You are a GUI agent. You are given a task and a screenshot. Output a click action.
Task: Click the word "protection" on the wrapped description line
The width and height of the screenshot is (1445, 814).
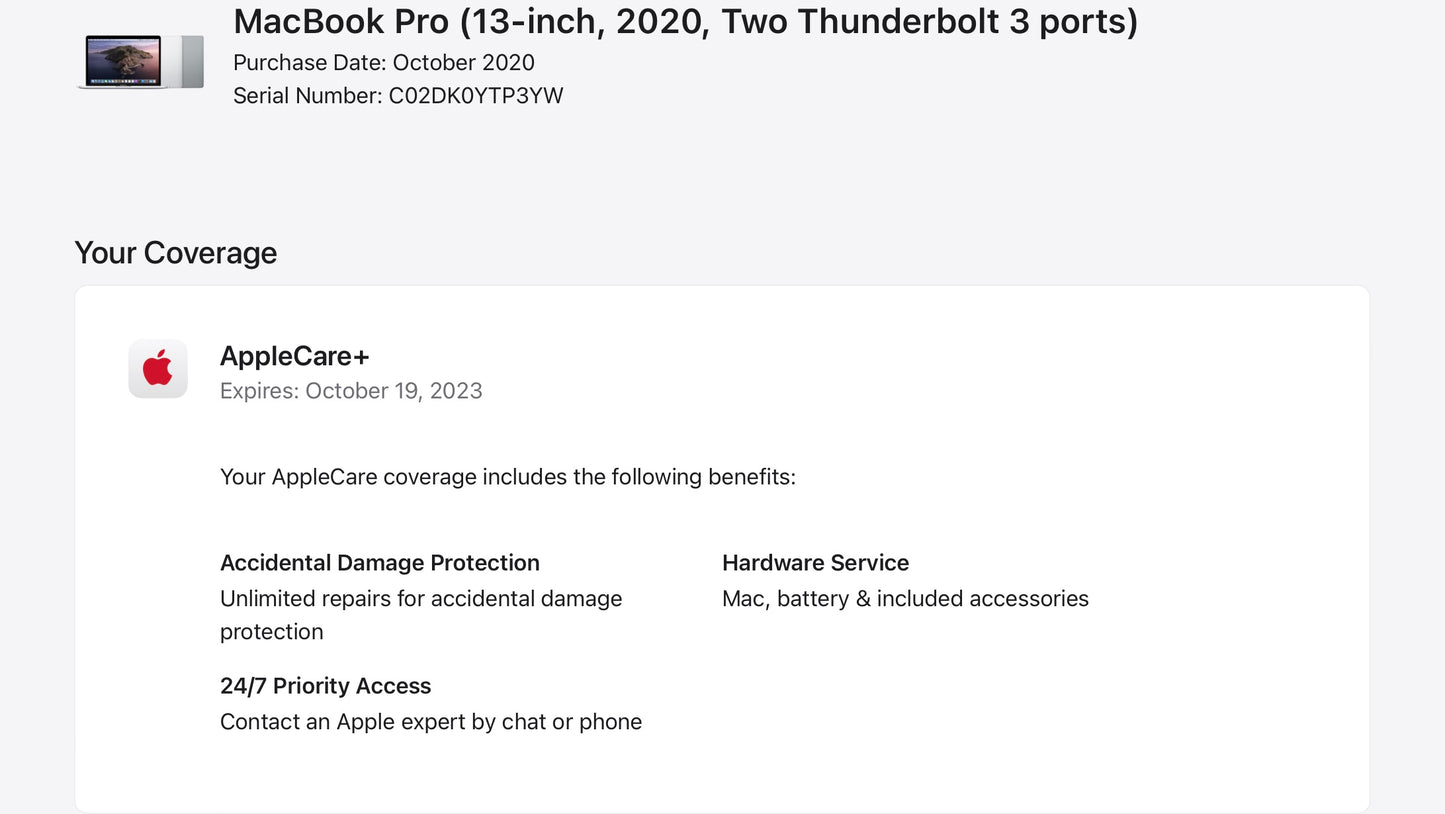click(272, 632)
